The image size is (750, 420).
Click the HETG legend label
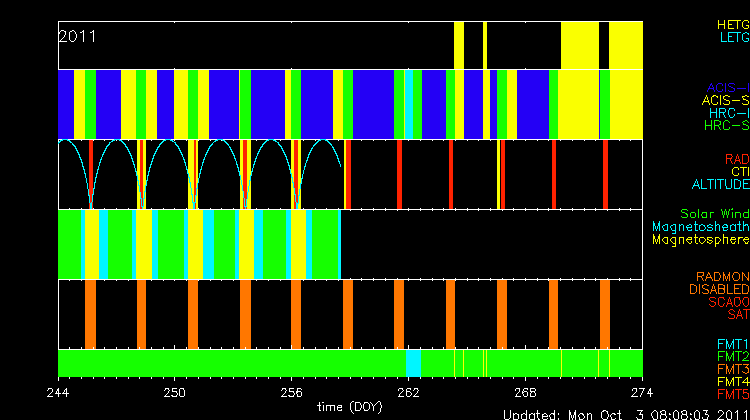click(732, 24)
